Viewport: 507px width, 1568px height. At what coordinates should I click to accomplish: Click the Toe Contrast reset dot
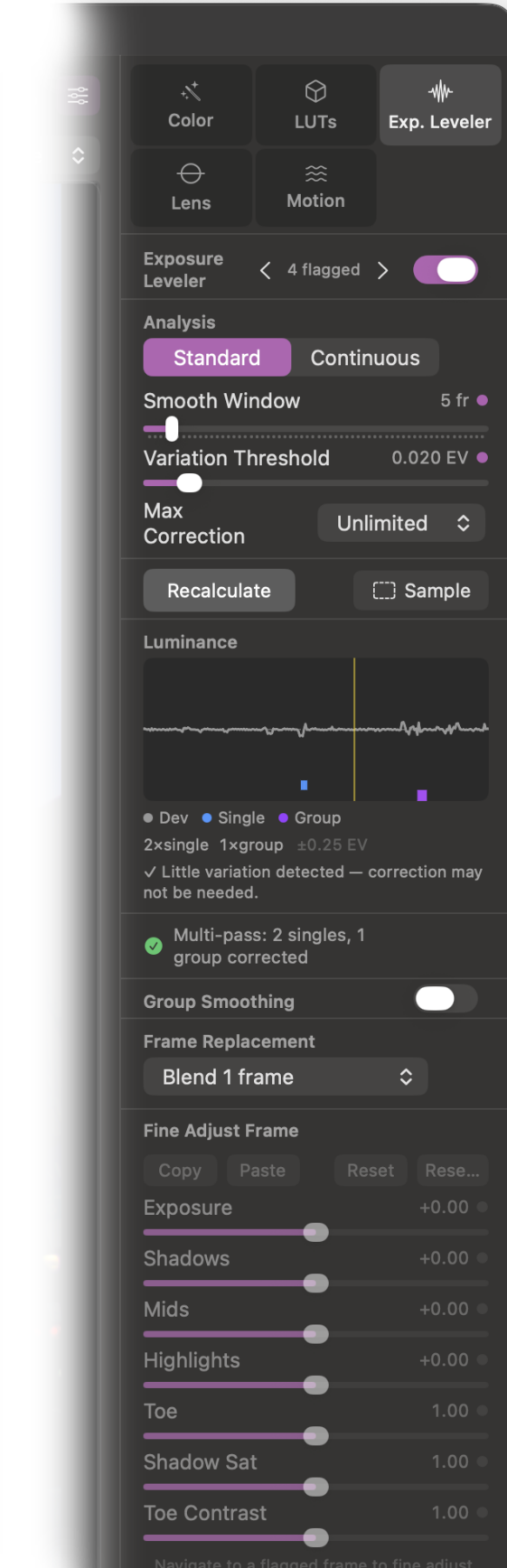tap(483, 1512)
